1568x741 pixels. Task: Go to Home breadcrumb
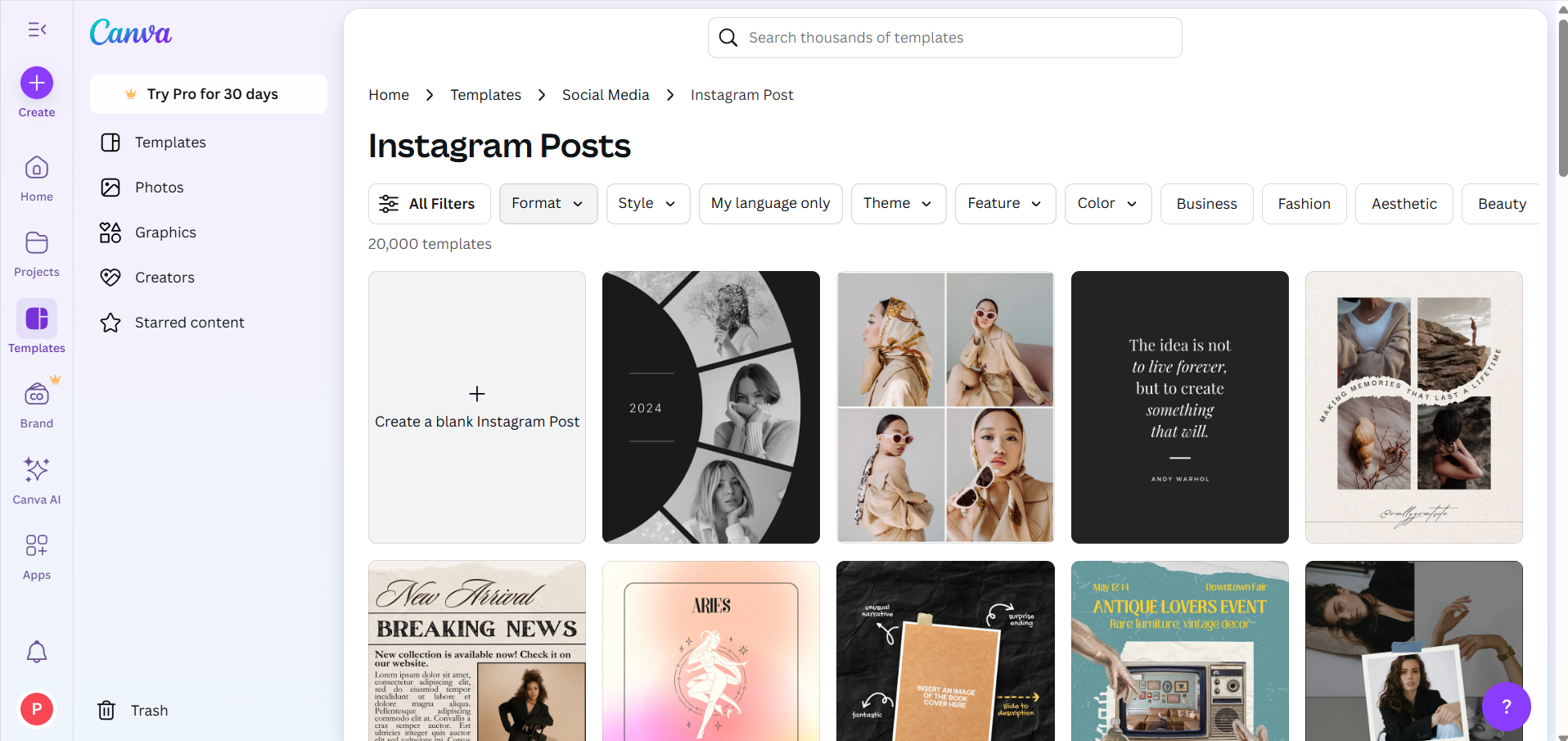coord(389,95)
